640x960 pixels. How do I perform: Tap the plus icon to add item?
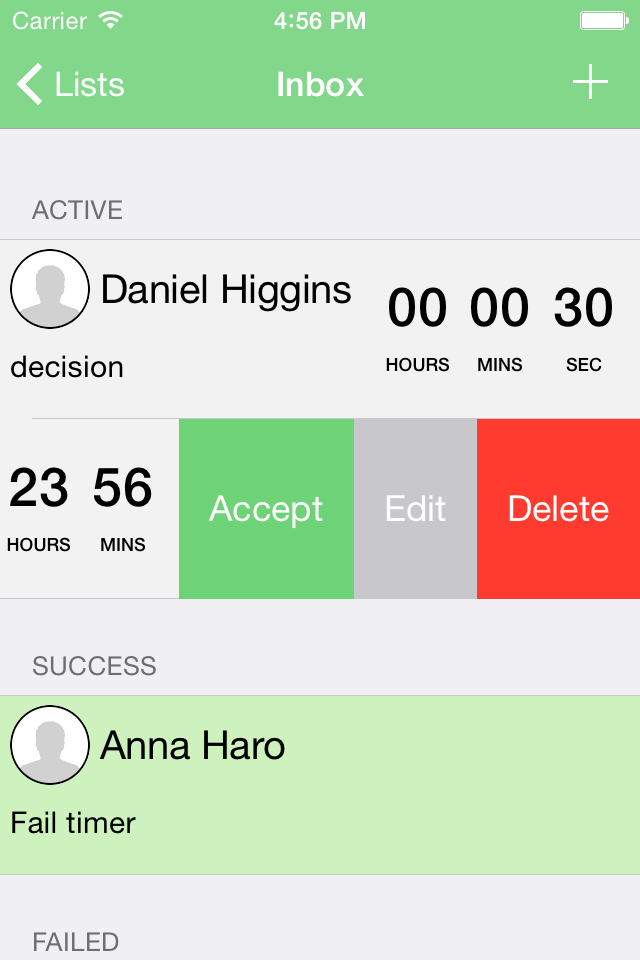[590, 83]
